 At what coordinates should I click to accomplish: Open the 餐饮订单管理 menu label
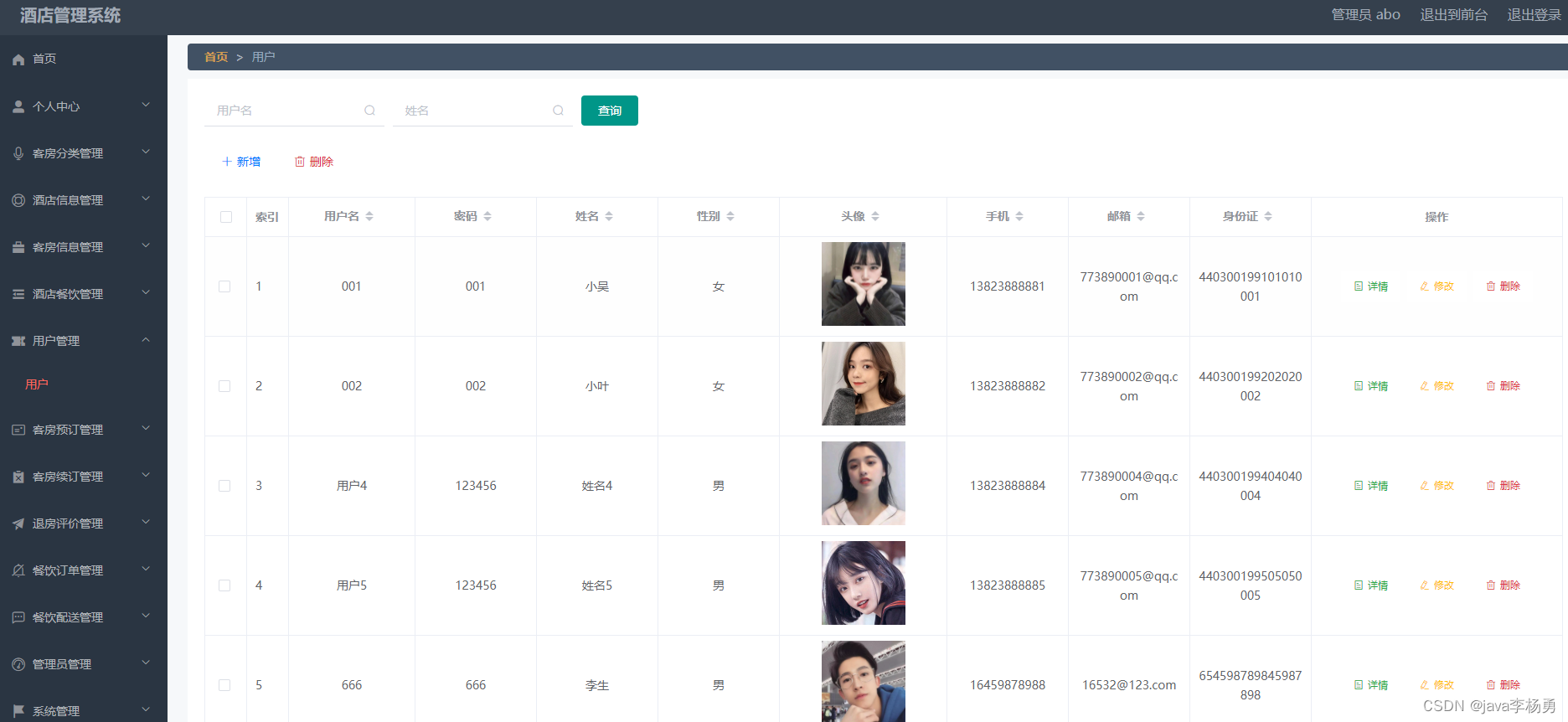point(68,570)
